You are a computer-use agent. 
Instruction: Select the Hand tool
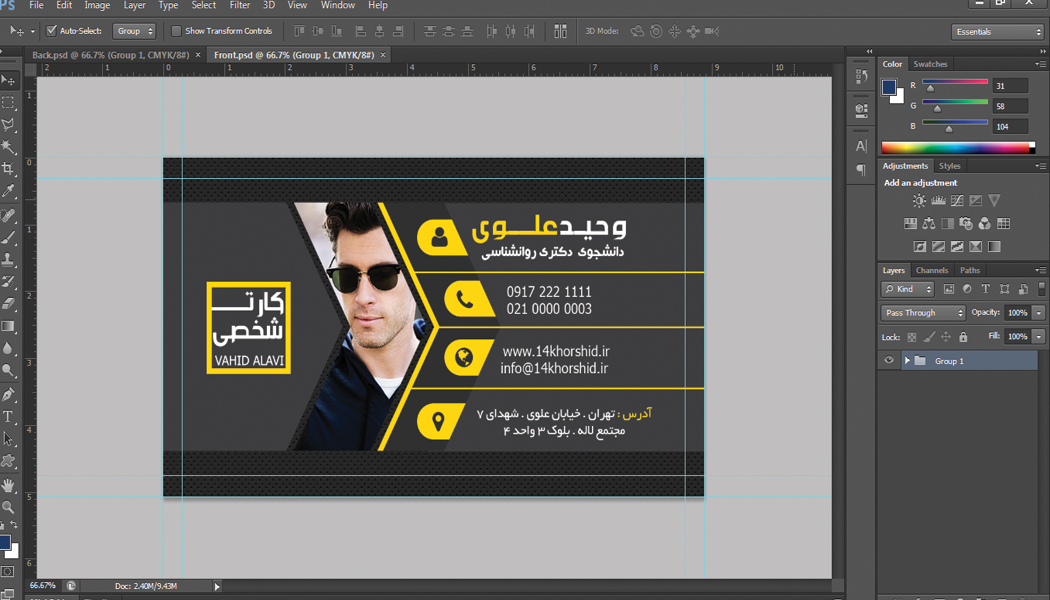click(8, 485)
